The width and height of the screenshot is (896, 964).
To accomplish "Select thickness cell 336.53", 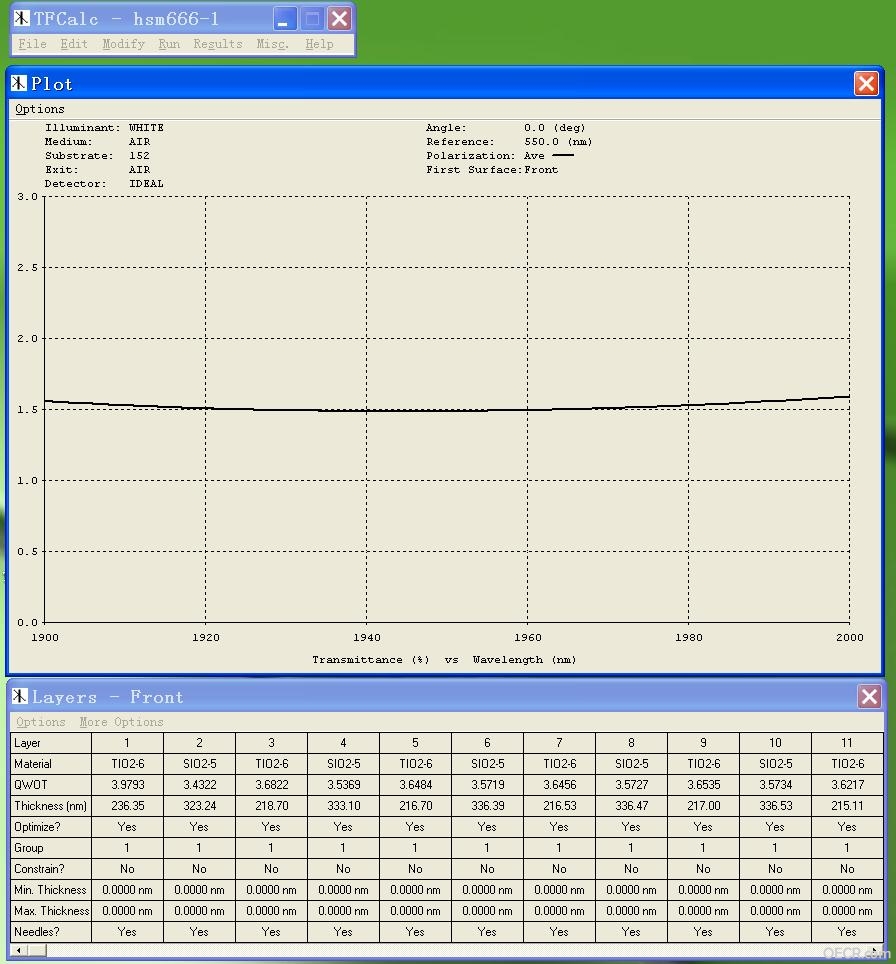I will [x=775, y=805].
